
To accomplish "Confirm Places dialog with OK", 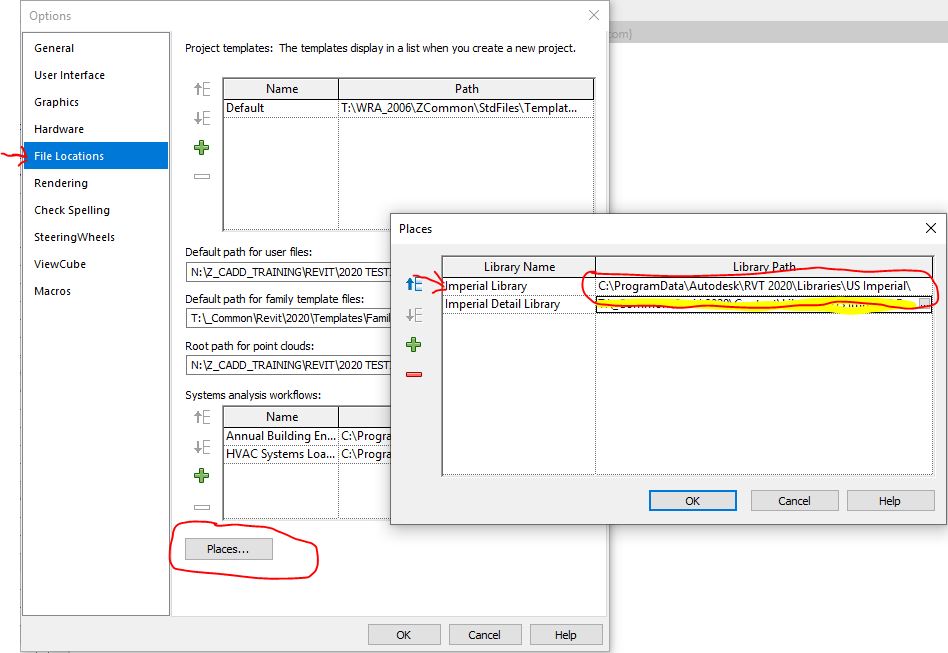I will pyautogui.click(x=692, y=501).
